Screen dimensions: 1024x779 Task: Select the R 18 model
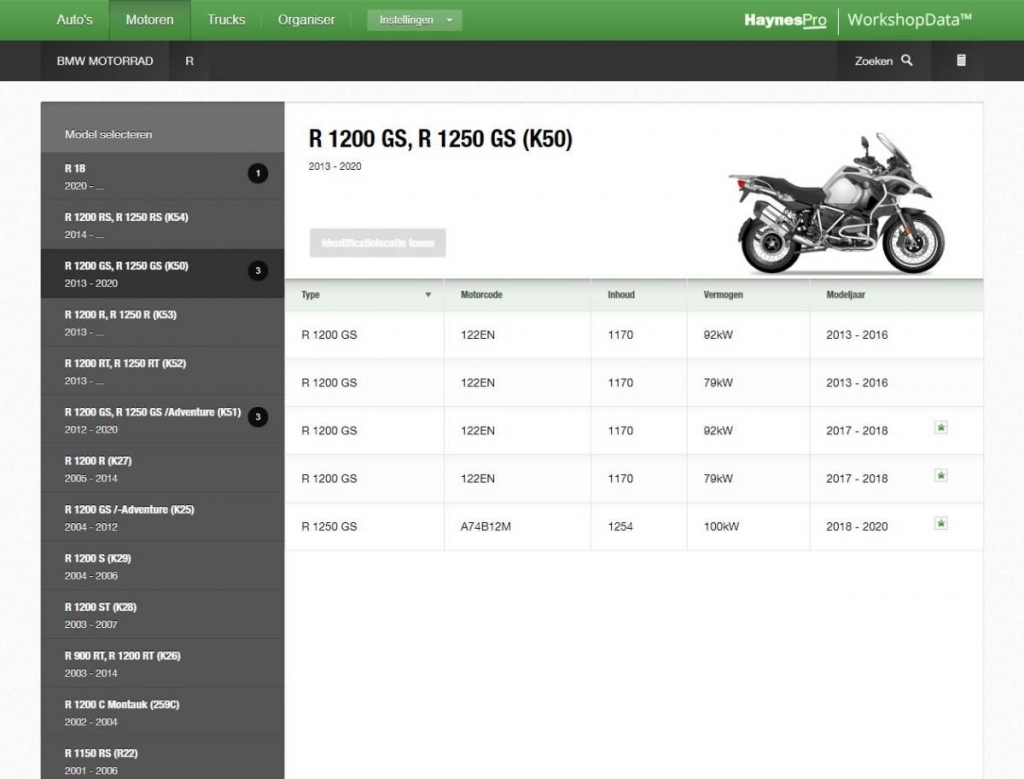[x=163, y=176]
